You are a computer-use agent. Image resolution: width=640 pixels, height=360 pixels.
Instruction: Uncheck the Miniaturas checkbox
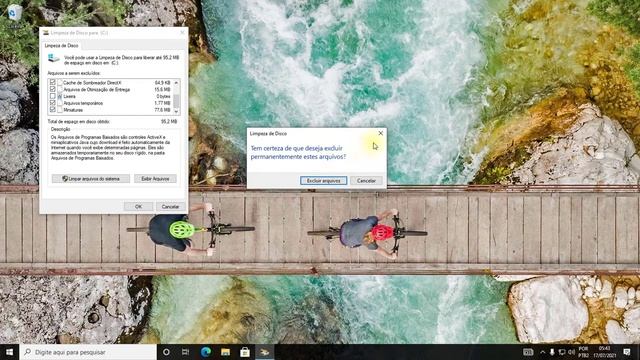(52, 110)
